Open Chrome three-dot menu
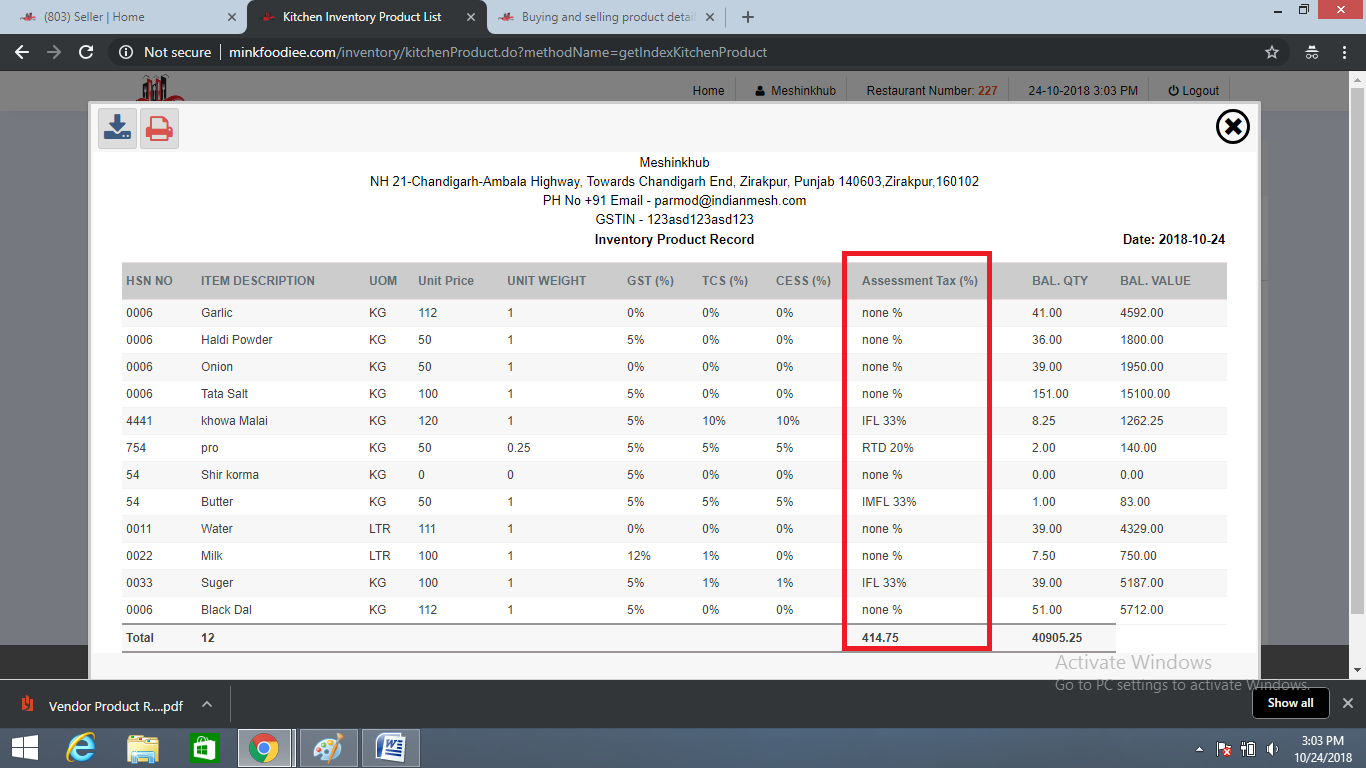 click(x=1346, y=52)
